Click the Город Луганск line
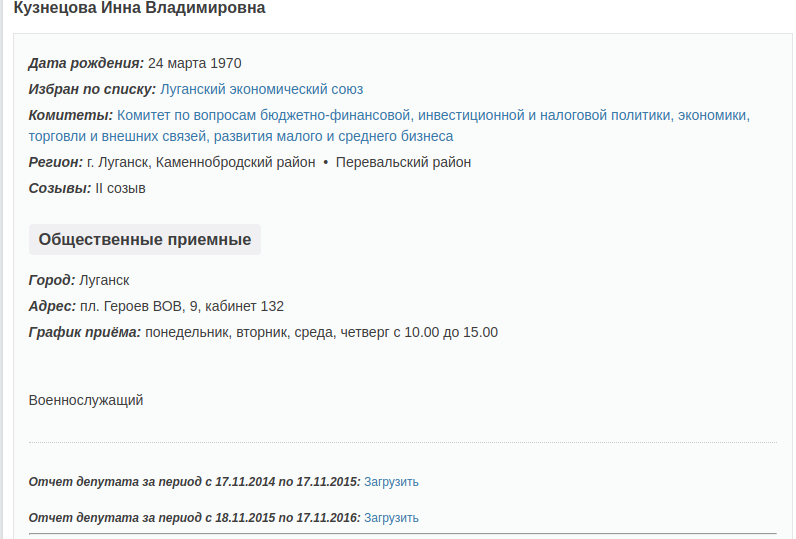 [x=79, y=280]
